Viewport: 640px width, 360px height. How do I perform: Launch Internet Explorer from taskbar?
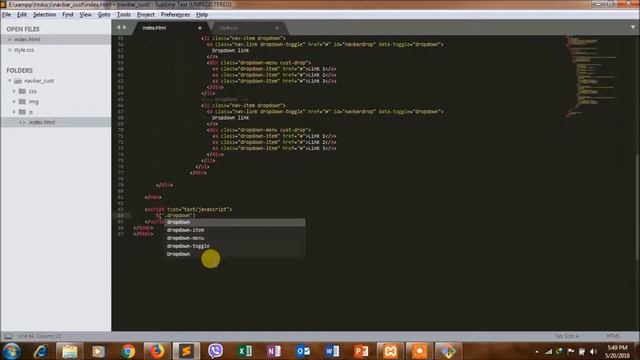tap(41, 351)
